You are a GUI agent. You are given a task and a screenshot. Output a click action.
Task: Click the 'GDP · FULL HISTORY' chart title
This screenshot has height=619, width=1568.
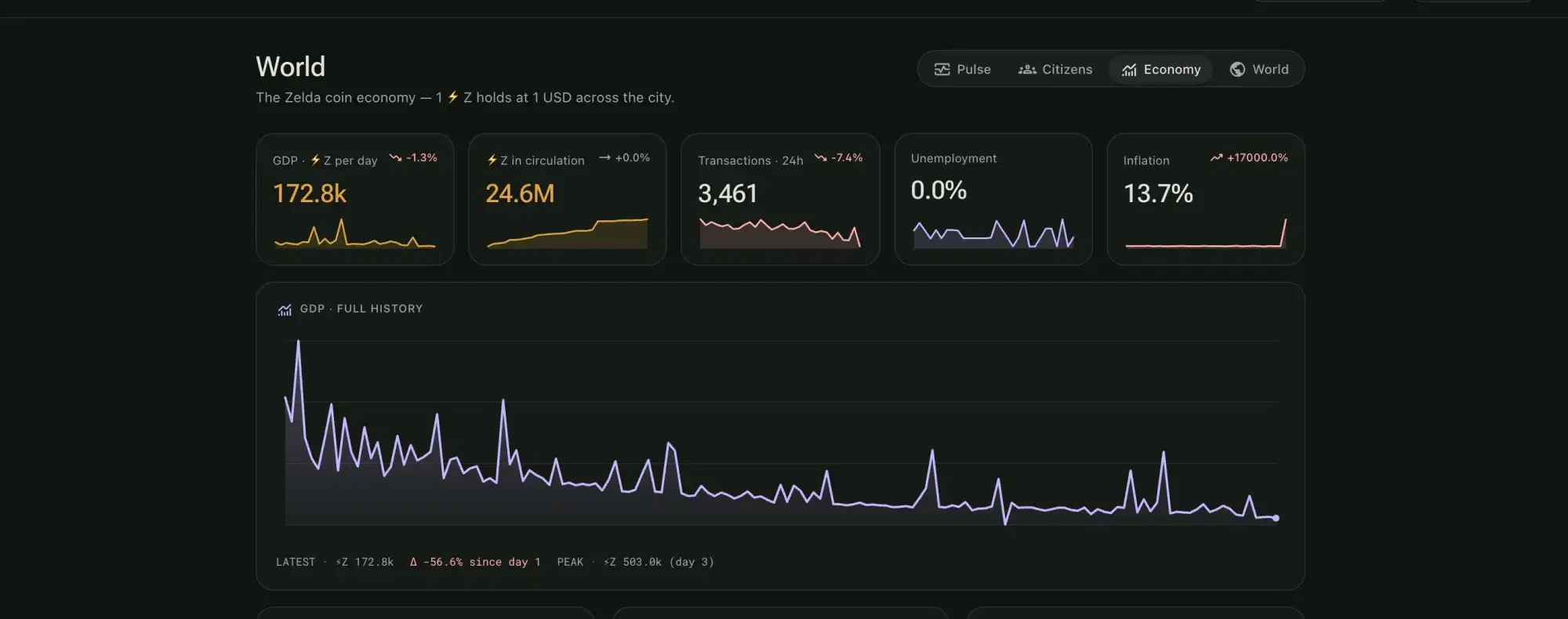click(361, 309)
